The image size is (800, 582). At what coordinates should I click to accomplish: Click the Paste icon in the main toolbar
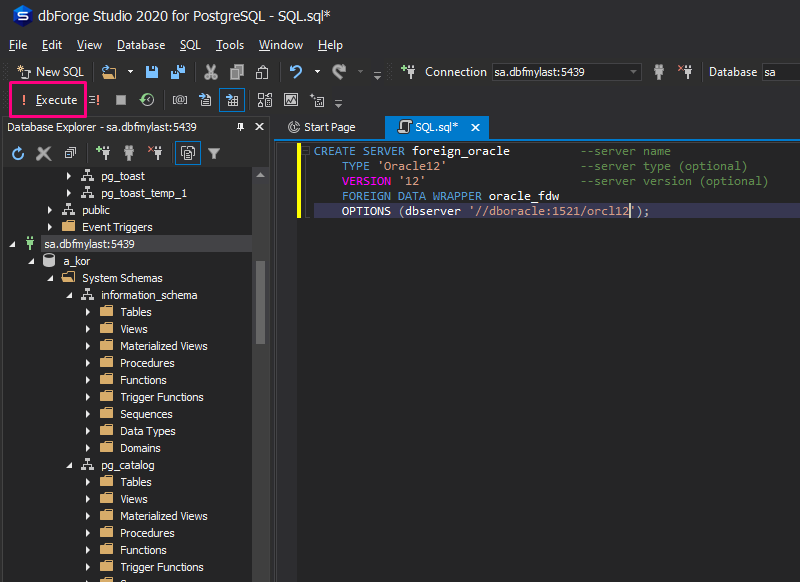pos(262,72)
